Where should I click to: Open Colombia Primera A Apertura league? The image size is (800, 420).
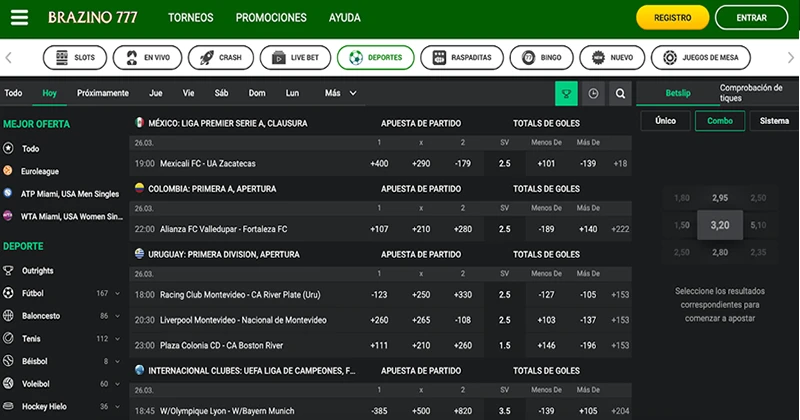coord(212,189)
